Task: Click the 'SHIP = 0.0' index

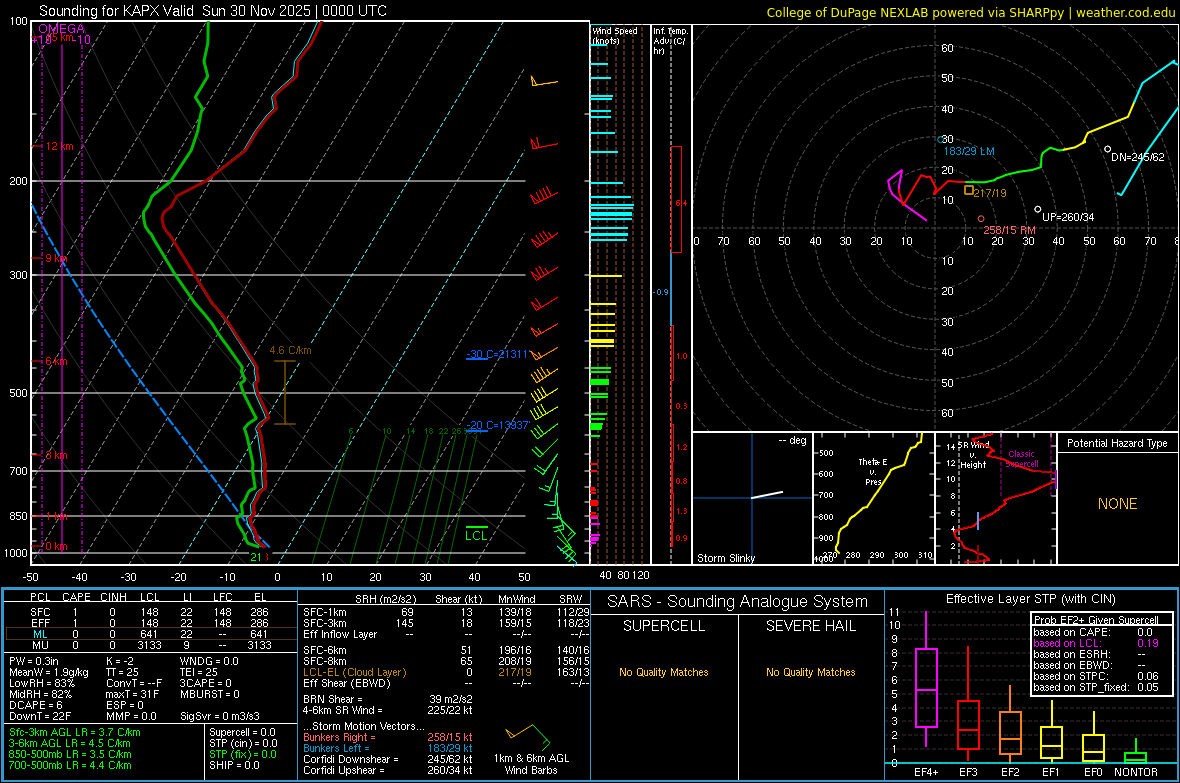Action: point(234,765)
